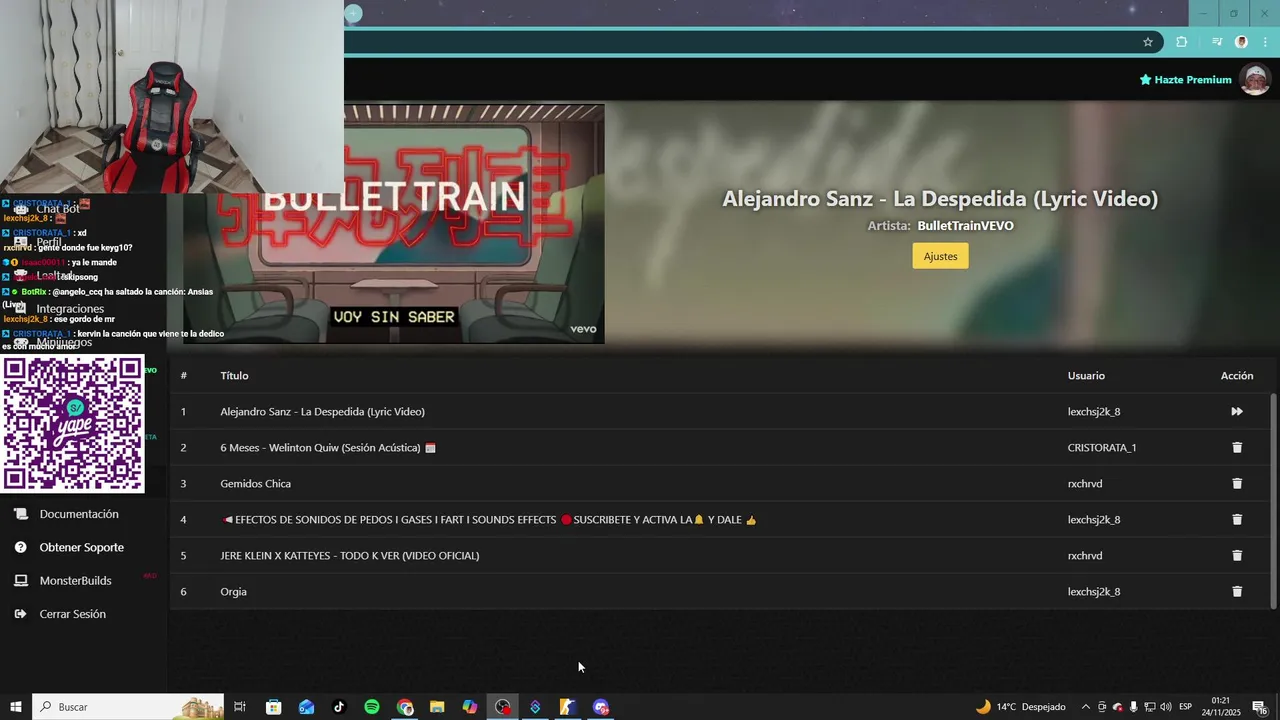This screenshot has height=720, width=1280.
Task: Skip the current song with fast-forward icon
Action: (1237, 411)
